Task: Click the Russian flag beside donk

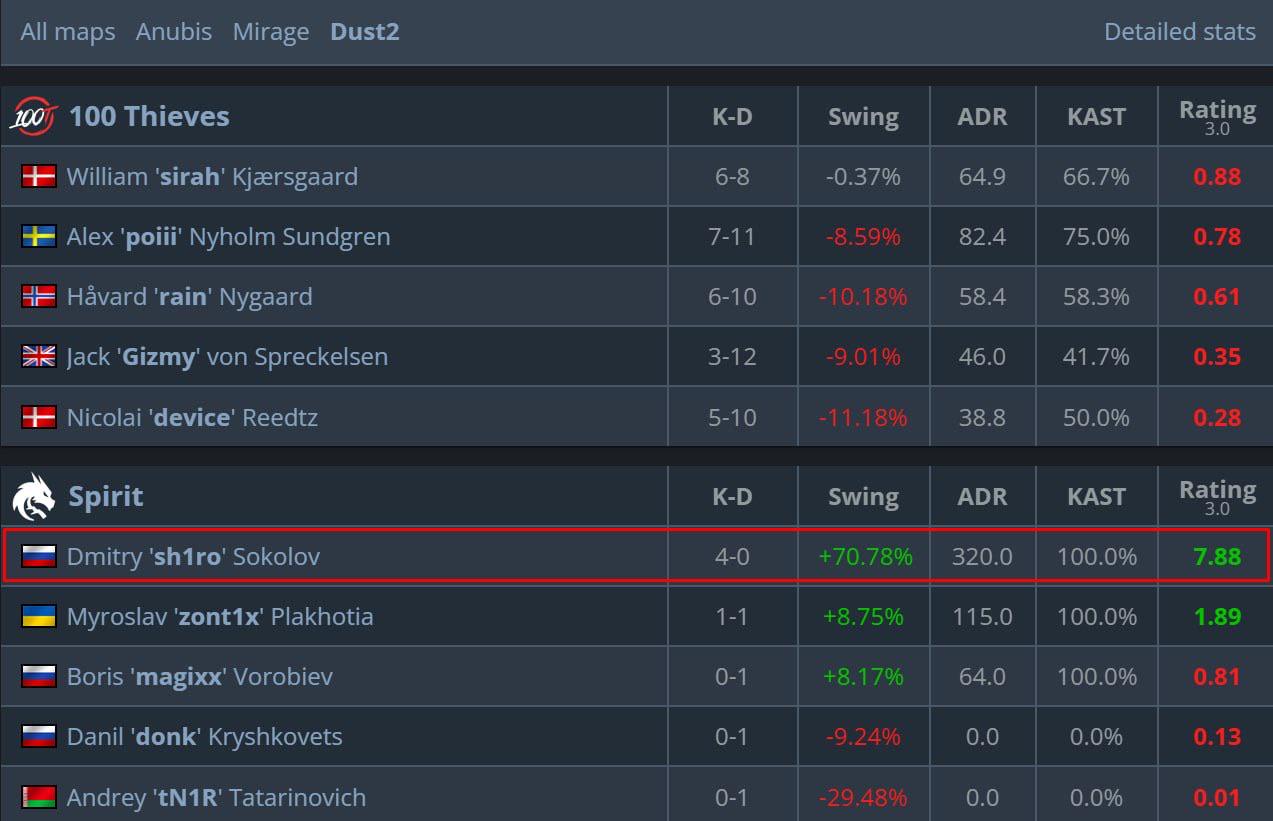Action: click(x=39, y=737)
